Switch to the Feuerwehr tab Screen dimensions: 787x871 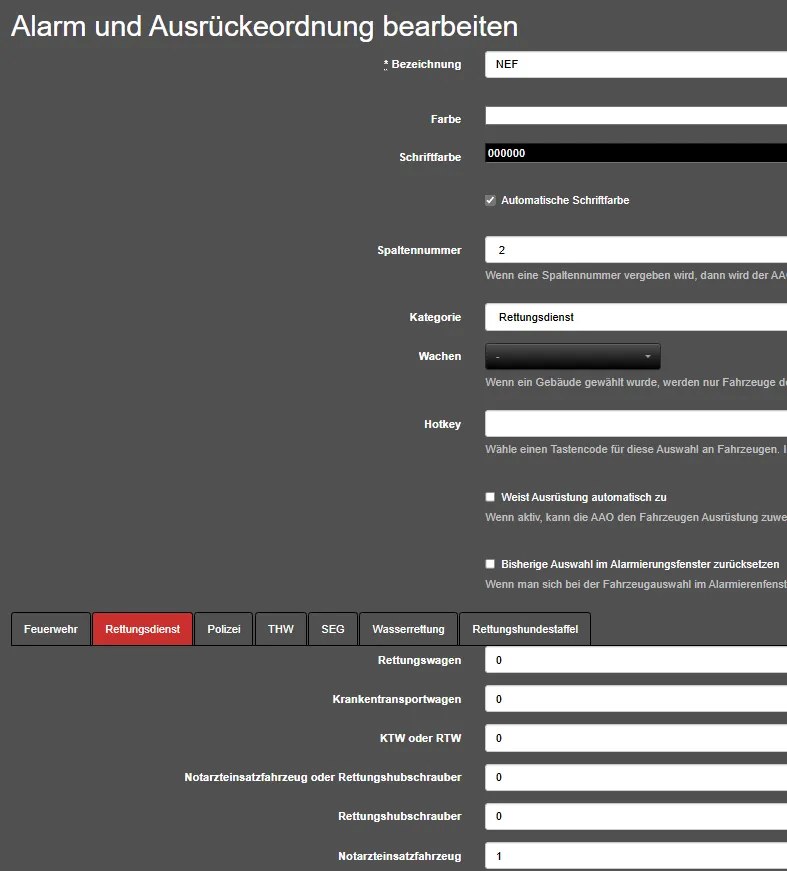tap(51, 629)
